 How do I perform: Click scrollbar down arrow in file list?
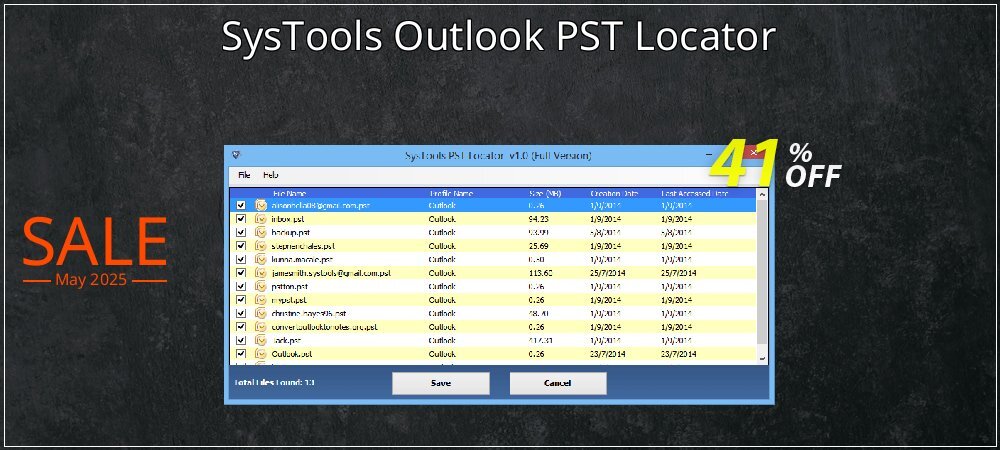coord(761,359)
